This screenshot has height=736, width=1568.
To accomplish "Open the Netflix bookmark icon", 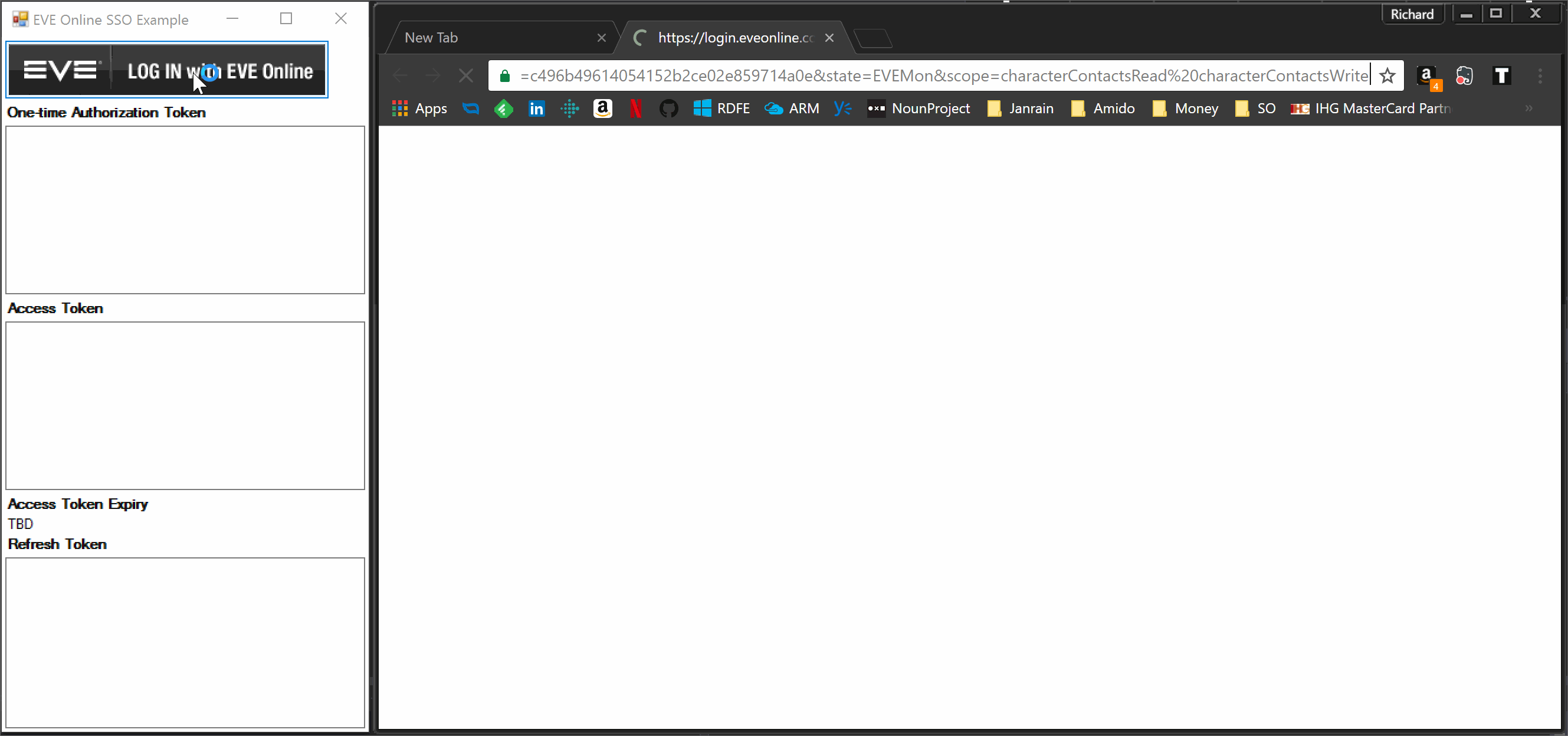I will pos(635,109).
